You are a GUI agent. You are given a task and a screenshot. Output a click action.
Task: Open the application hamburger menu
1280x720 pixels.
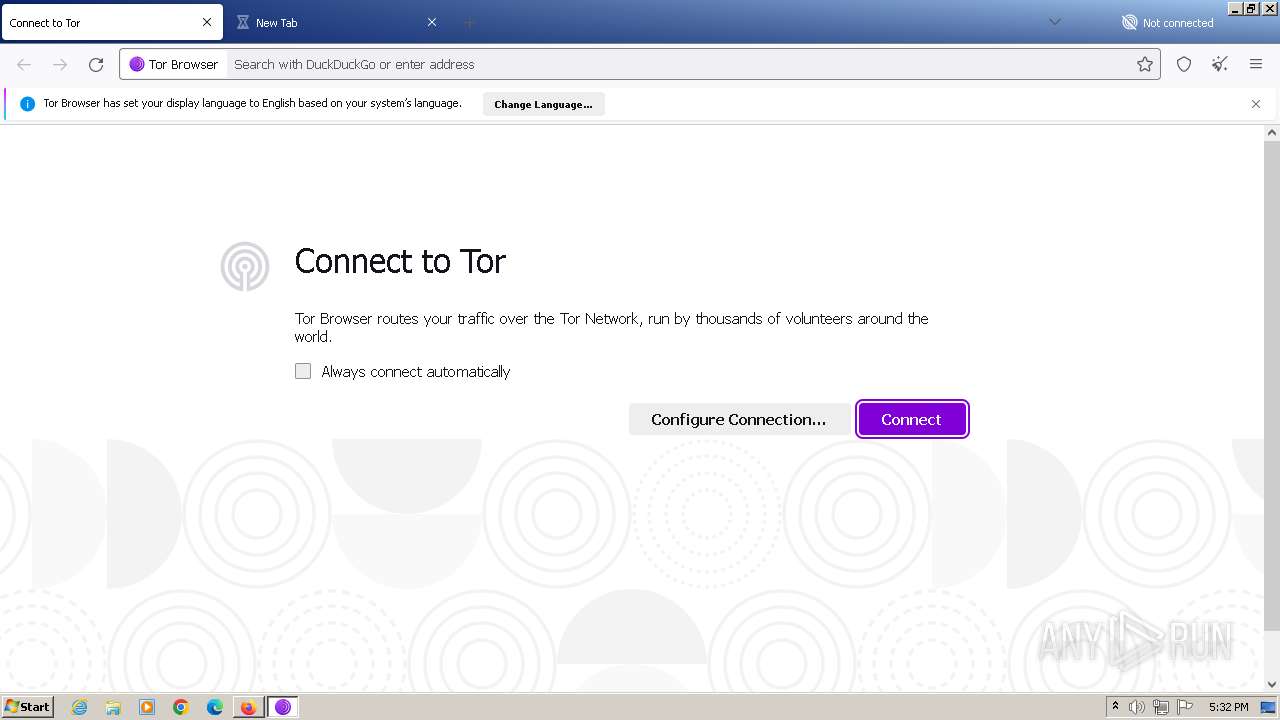click(1256, 64)
